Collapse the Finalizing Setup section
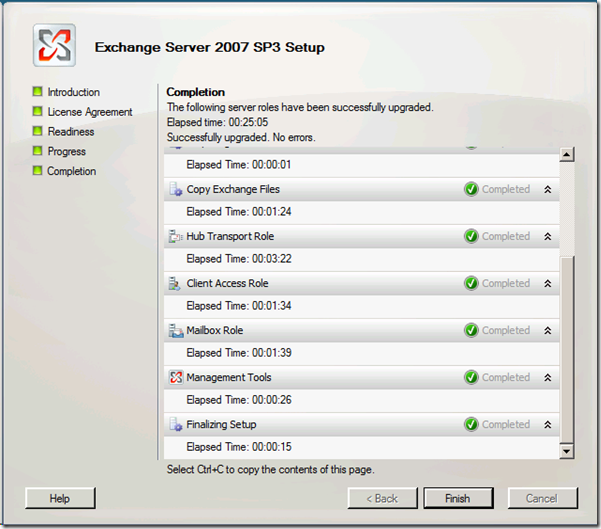 pyautogui.click(x=548, y=425)
